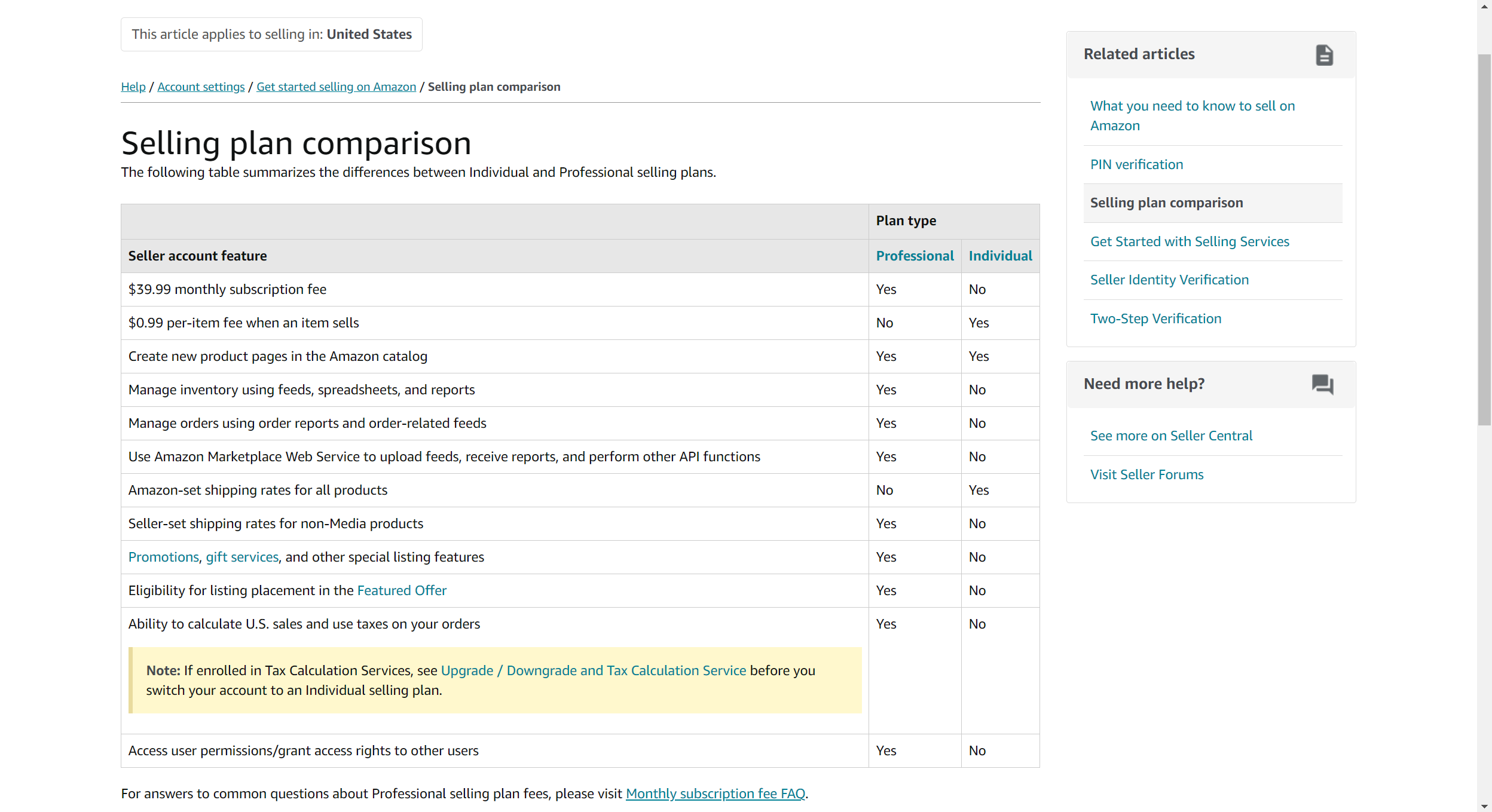This screenshot has width=1492, height=812.
Task: Click the Individual plan column link
Action: tap(1000, 256)
